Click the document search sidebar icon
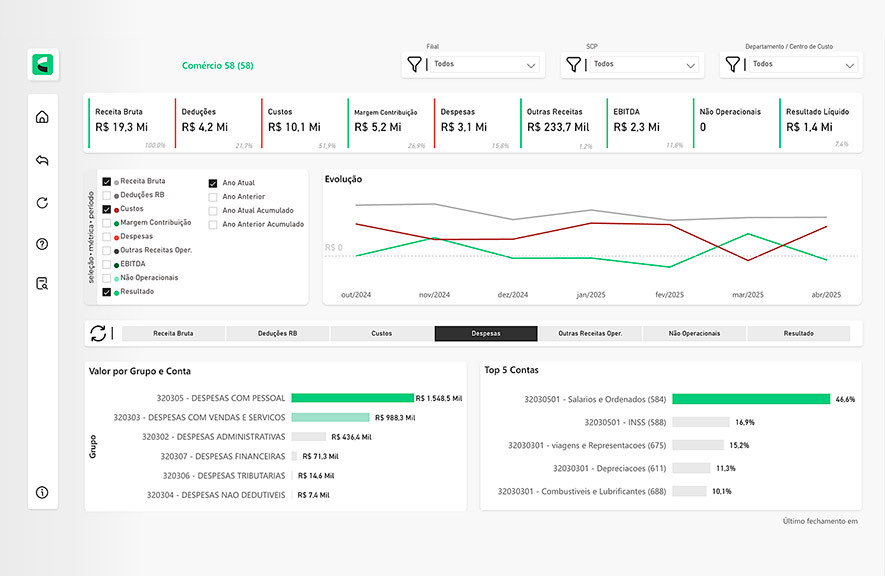 pyautogui.click(x=42, y=284)
